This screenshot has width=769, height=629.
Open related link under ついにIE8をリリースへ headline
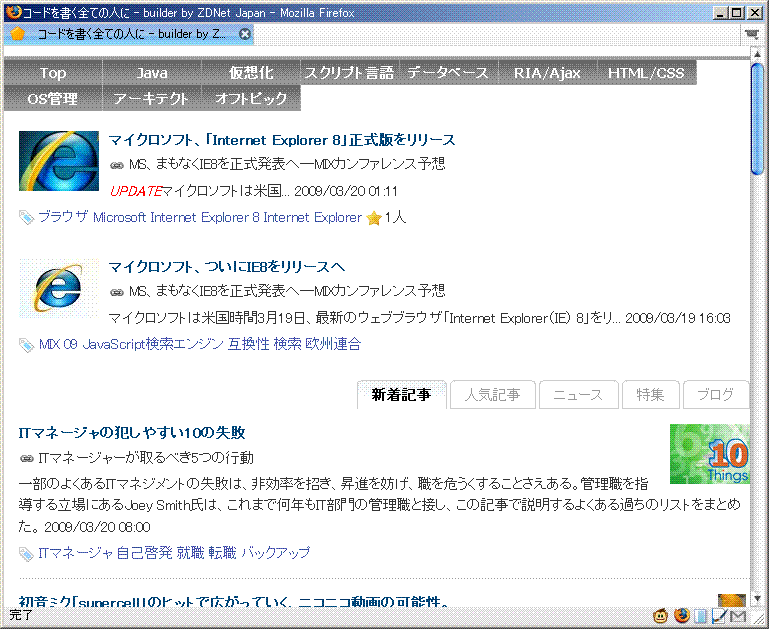pos(287,291)
